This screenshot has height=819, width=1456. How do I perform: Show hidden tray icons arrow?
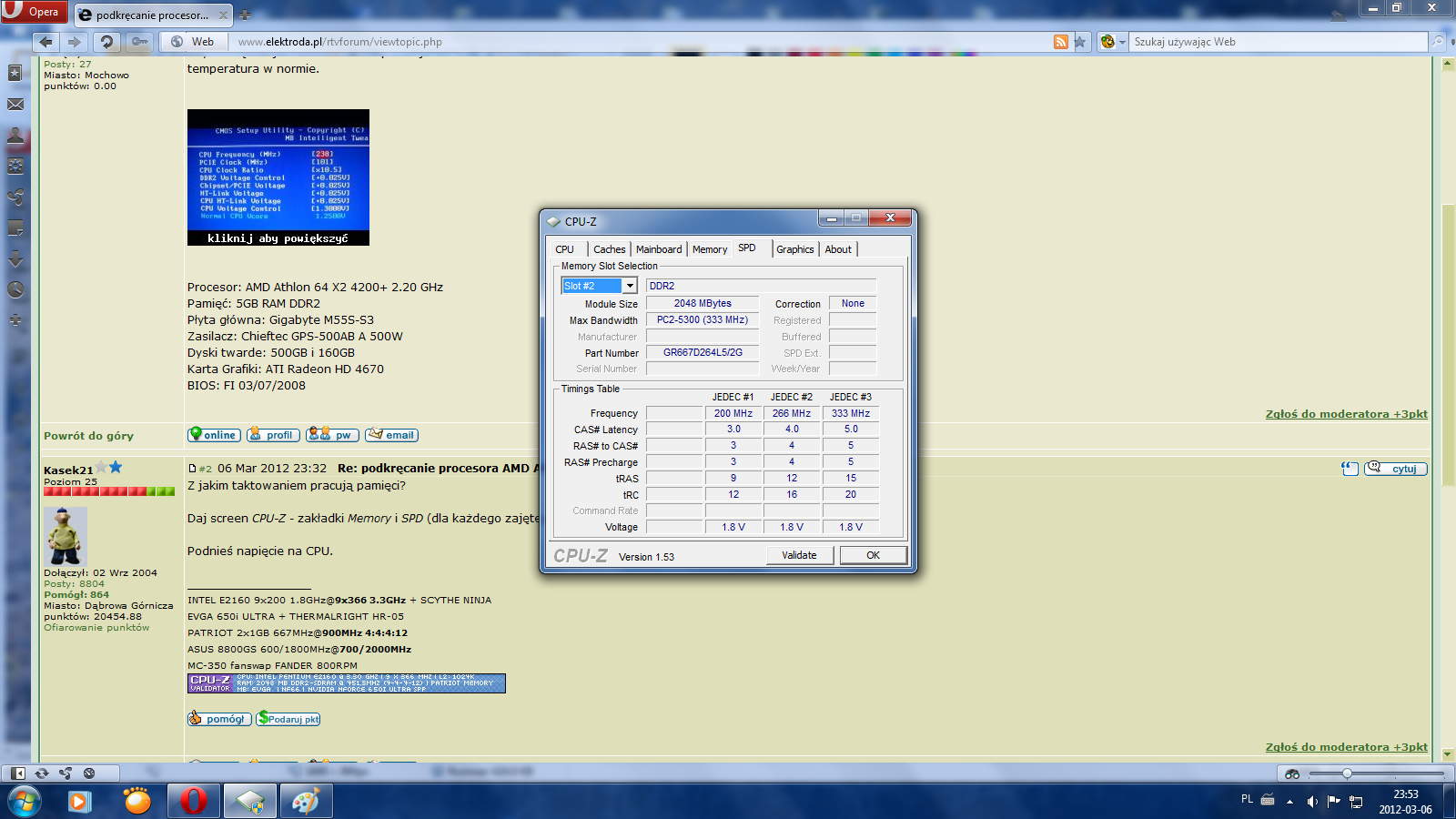[x=1289, y=802]
